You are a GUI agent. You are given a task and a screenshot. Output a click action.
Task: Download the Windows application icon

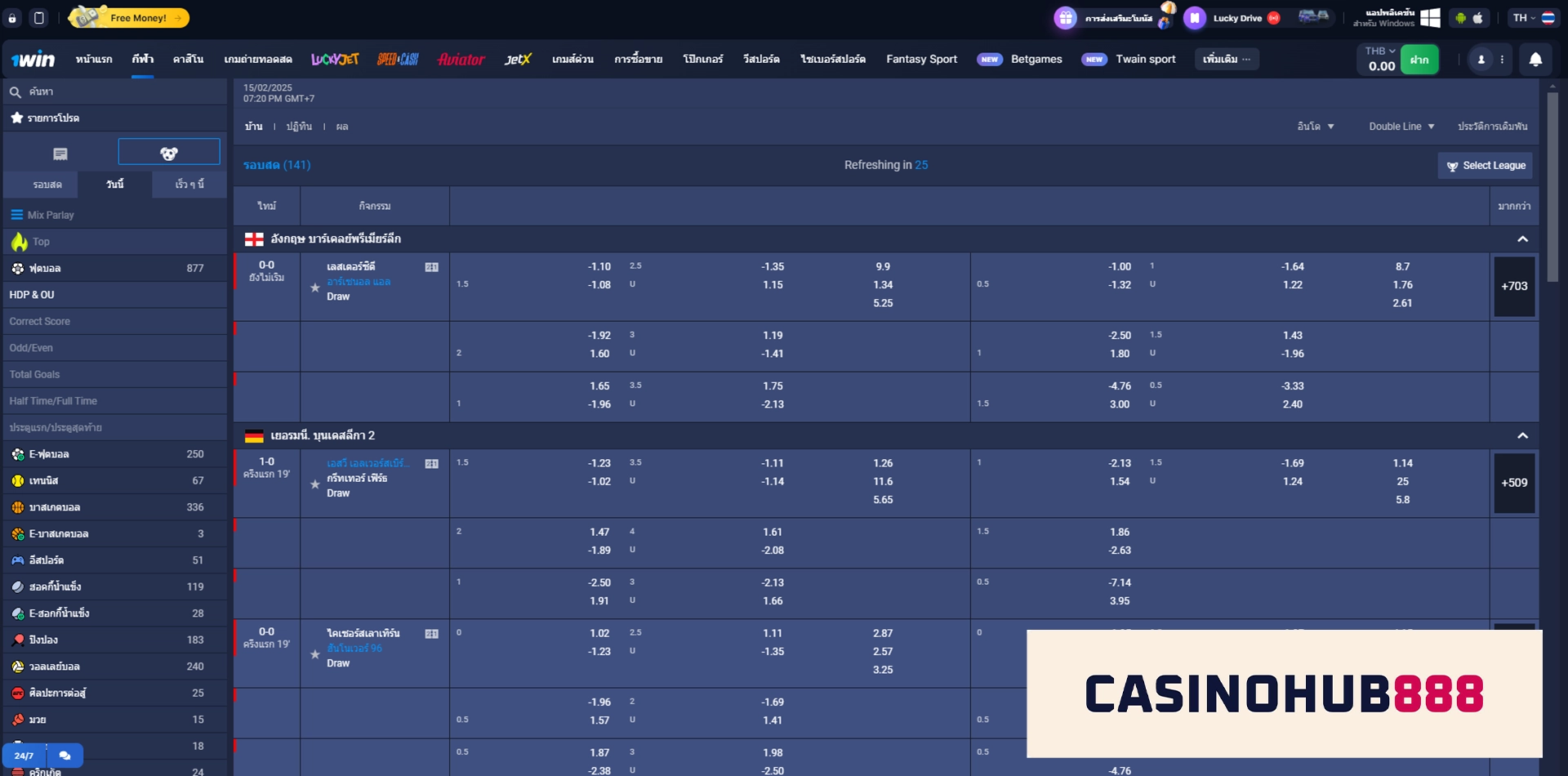pyautogui.click(x=1430, y=18)
